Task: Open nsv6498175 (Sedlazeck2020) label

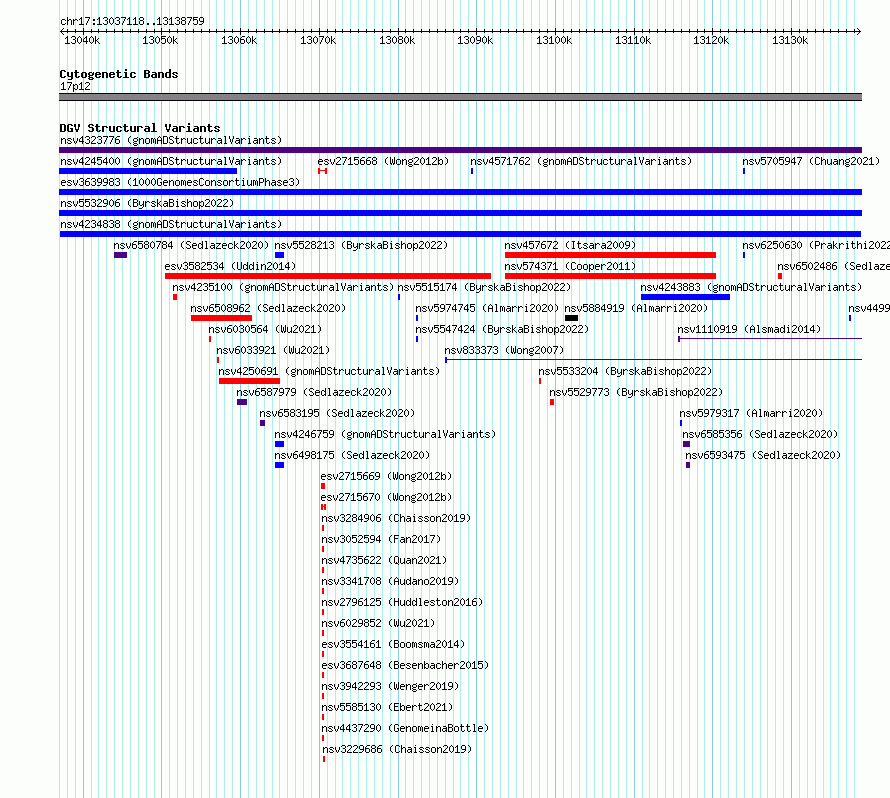Action: 352,455
